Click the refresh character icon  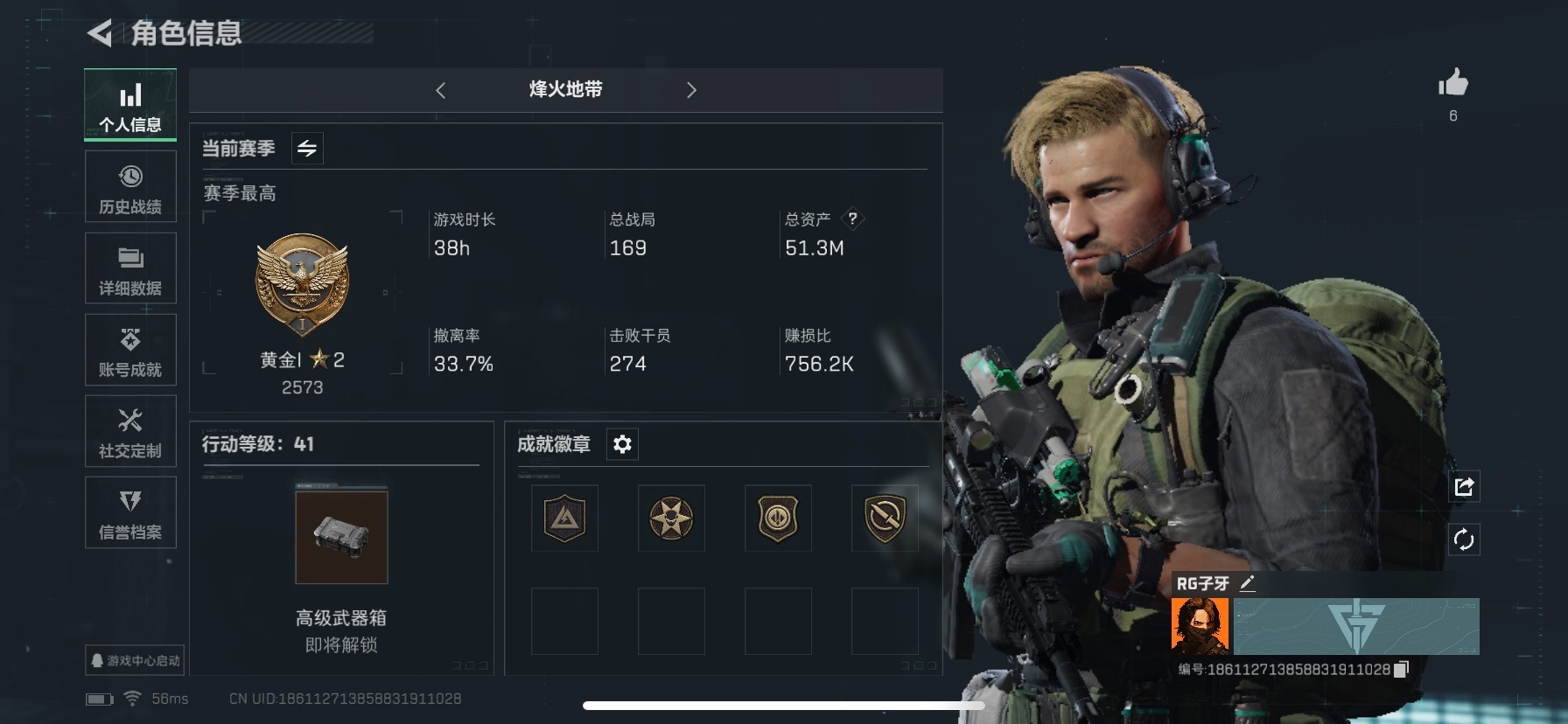(1464, 540)
